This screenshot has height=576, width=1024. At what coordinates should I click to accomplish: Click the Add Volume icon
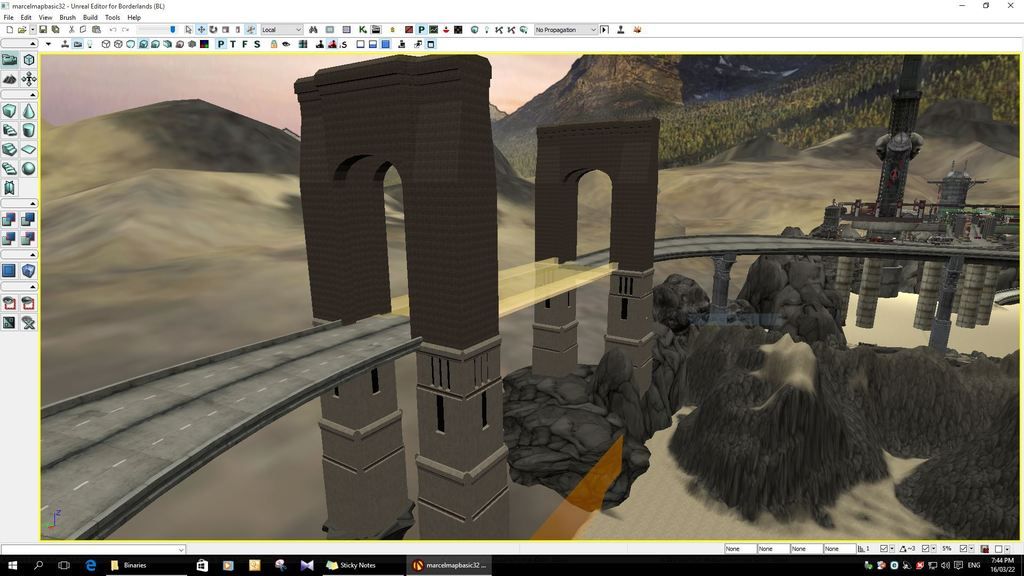point(29,270)
